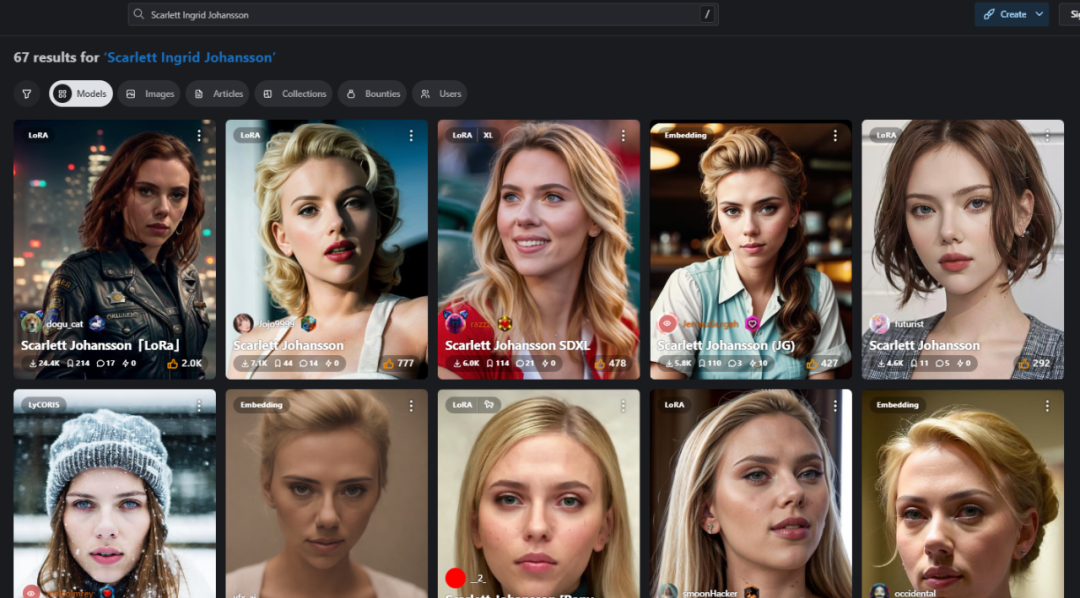Click the Embedding tag on the JG card
This screenshot has height=598, width=1080.
[685, 135]
